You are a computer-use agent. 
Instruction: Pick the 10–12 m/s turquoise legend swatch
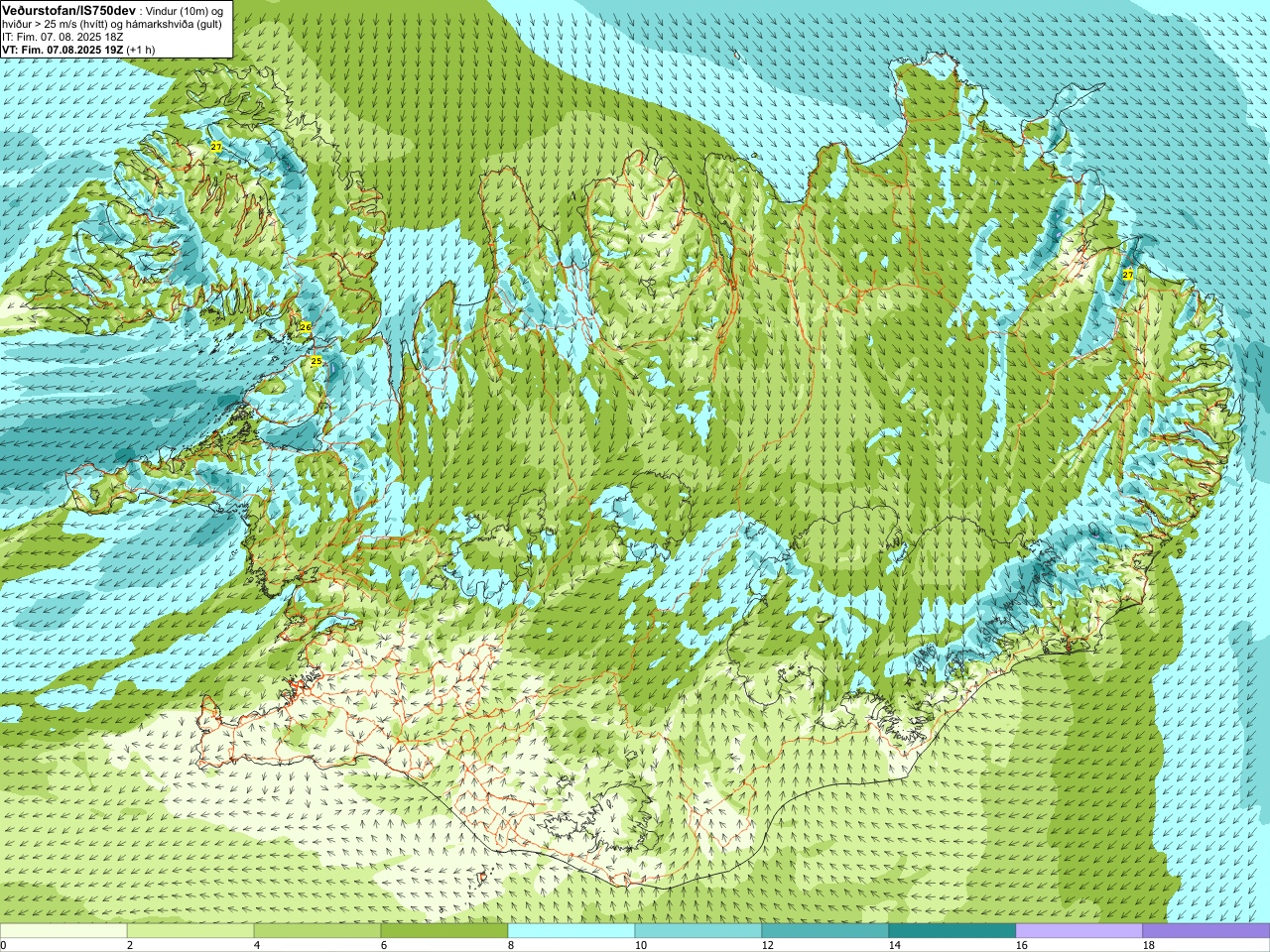click(698, 931)
